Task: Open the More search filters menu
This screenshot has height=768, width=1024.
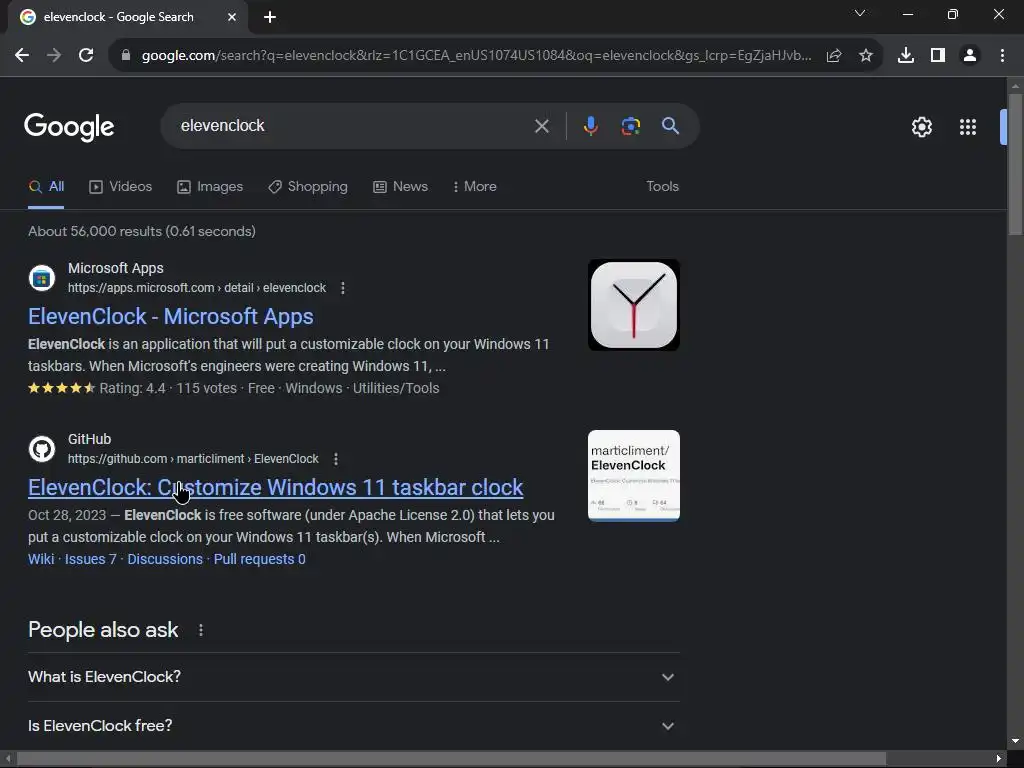Action: (475, 187)
